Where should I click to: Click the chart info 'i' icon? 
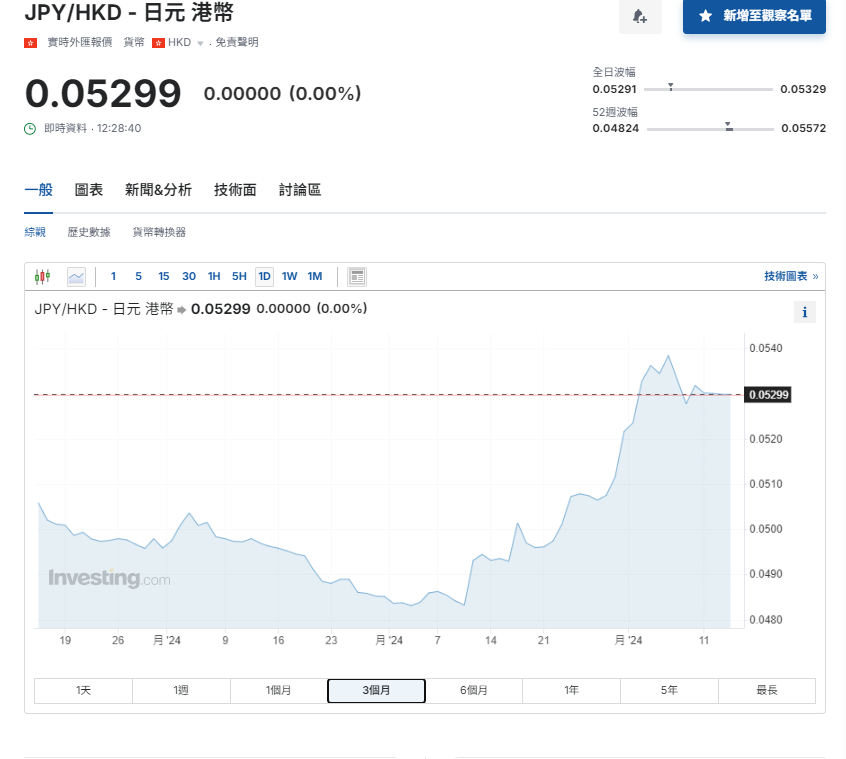tap(805, 313)
